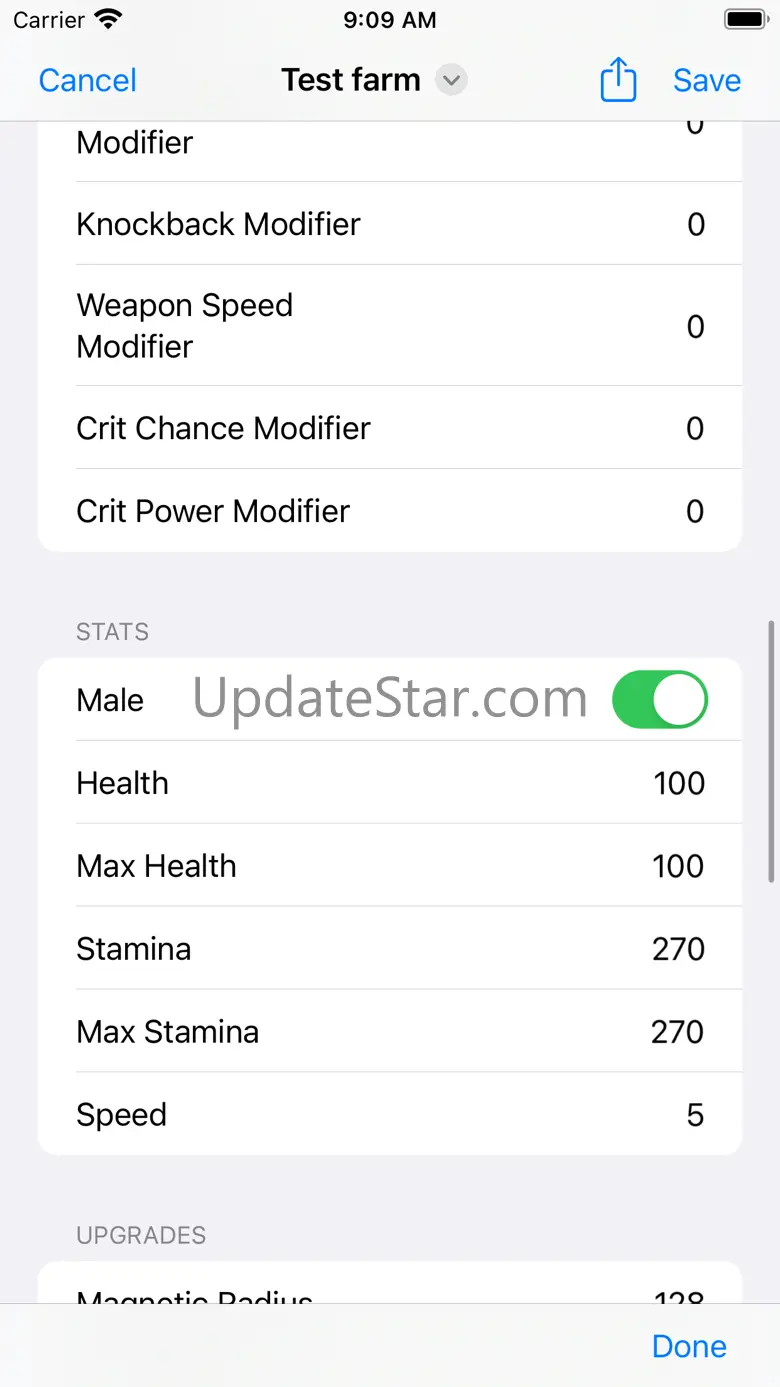The height and width of the screenshot is (1387, 780).
Task: Tap the battery icon in status bar
Action: (x=745, y=19)
